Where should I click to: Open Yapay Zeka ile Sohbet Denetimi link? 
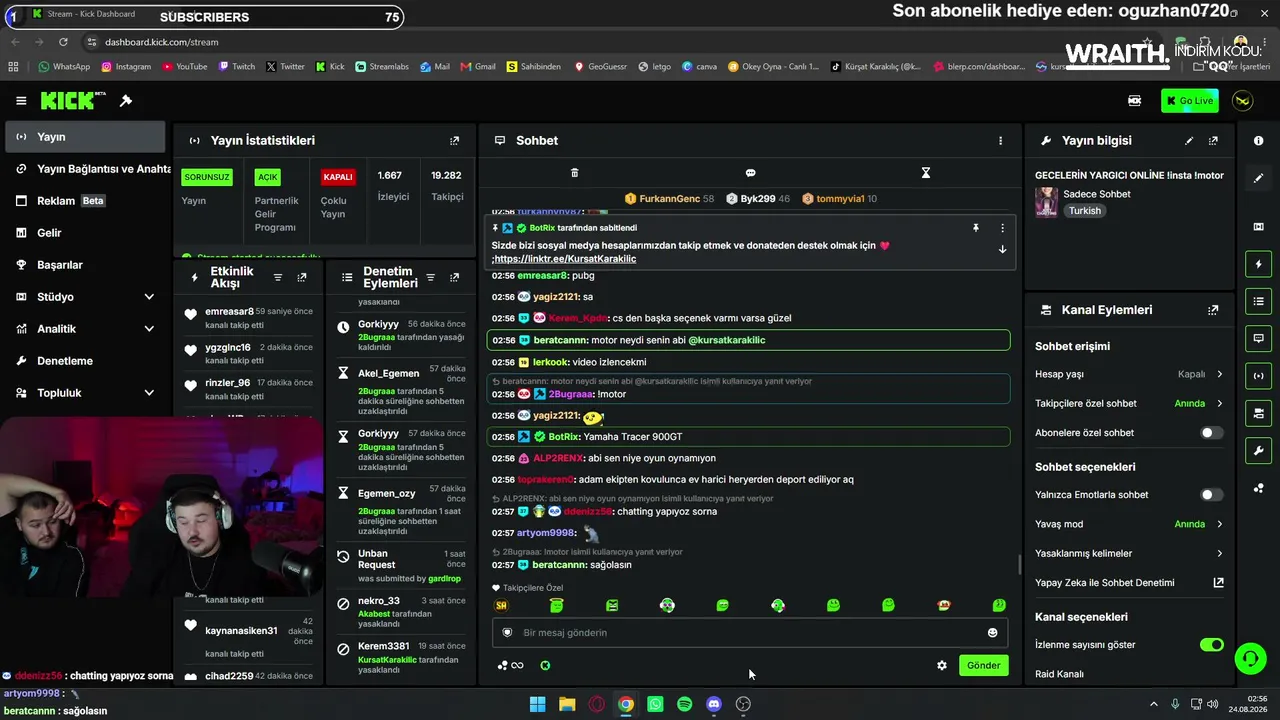point(1129,583)
